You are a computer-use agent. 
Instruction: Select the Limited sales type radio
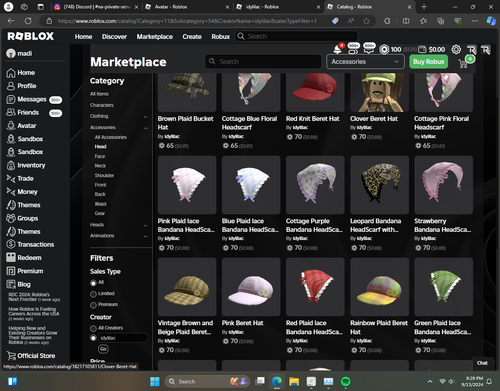(x=93, y=294)
